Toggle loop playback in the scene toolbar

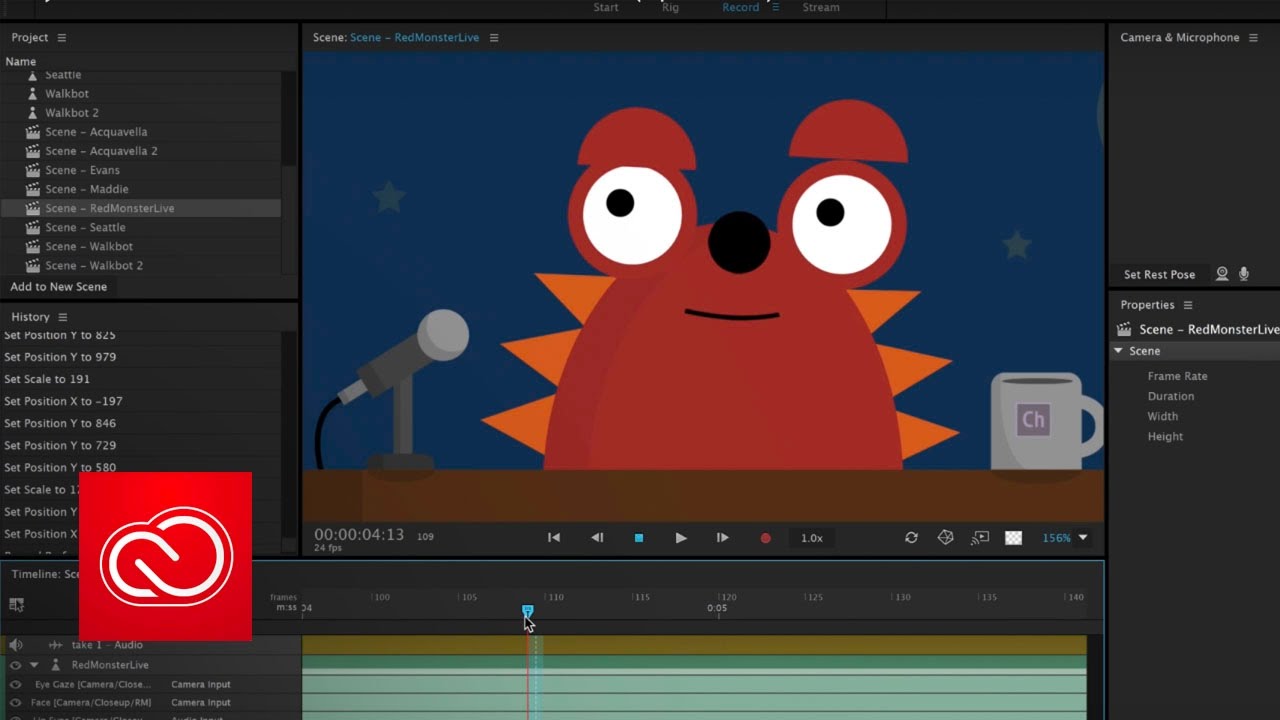911,538
